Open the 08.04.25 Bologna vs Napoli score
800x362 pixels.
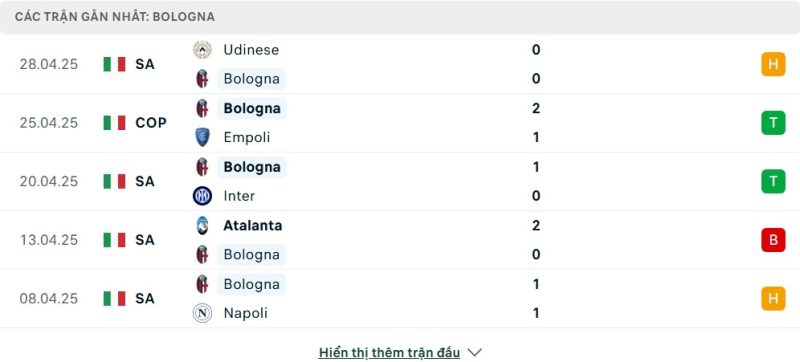[x=536, y=299]
